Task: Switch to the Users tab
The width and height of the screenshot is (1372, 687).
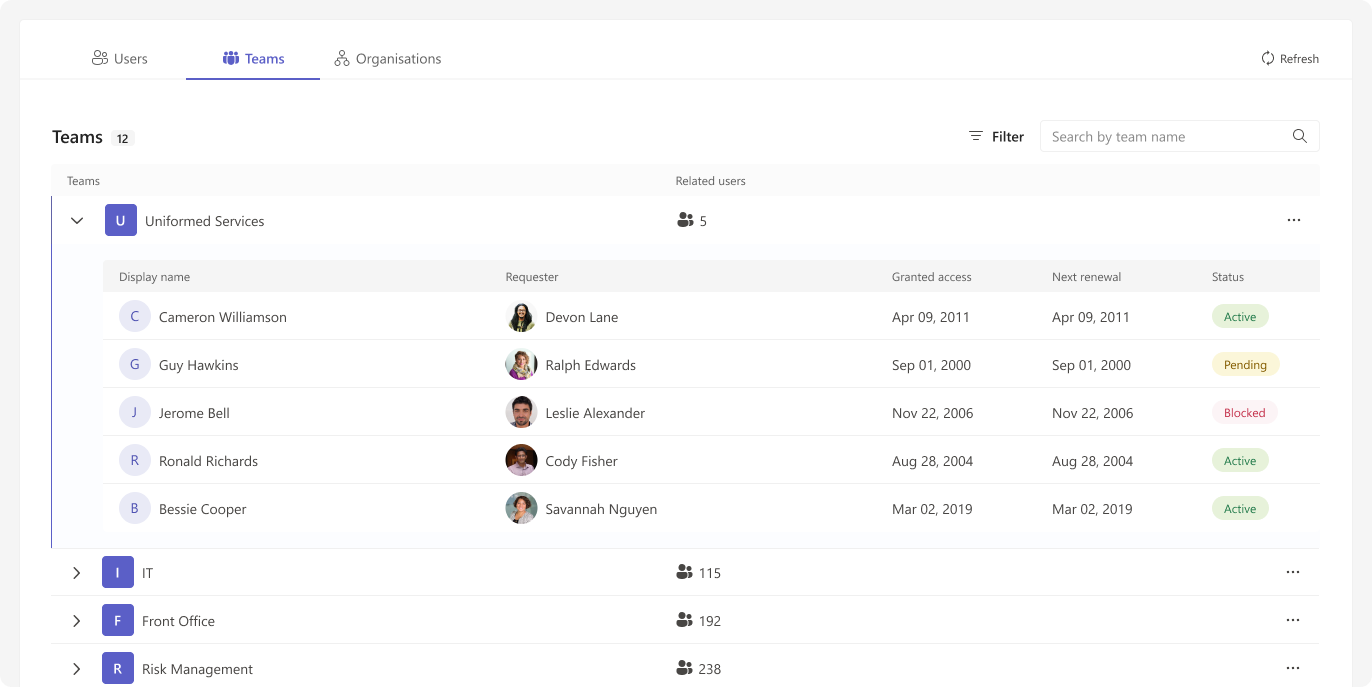Action: click(x=119, y=59)
